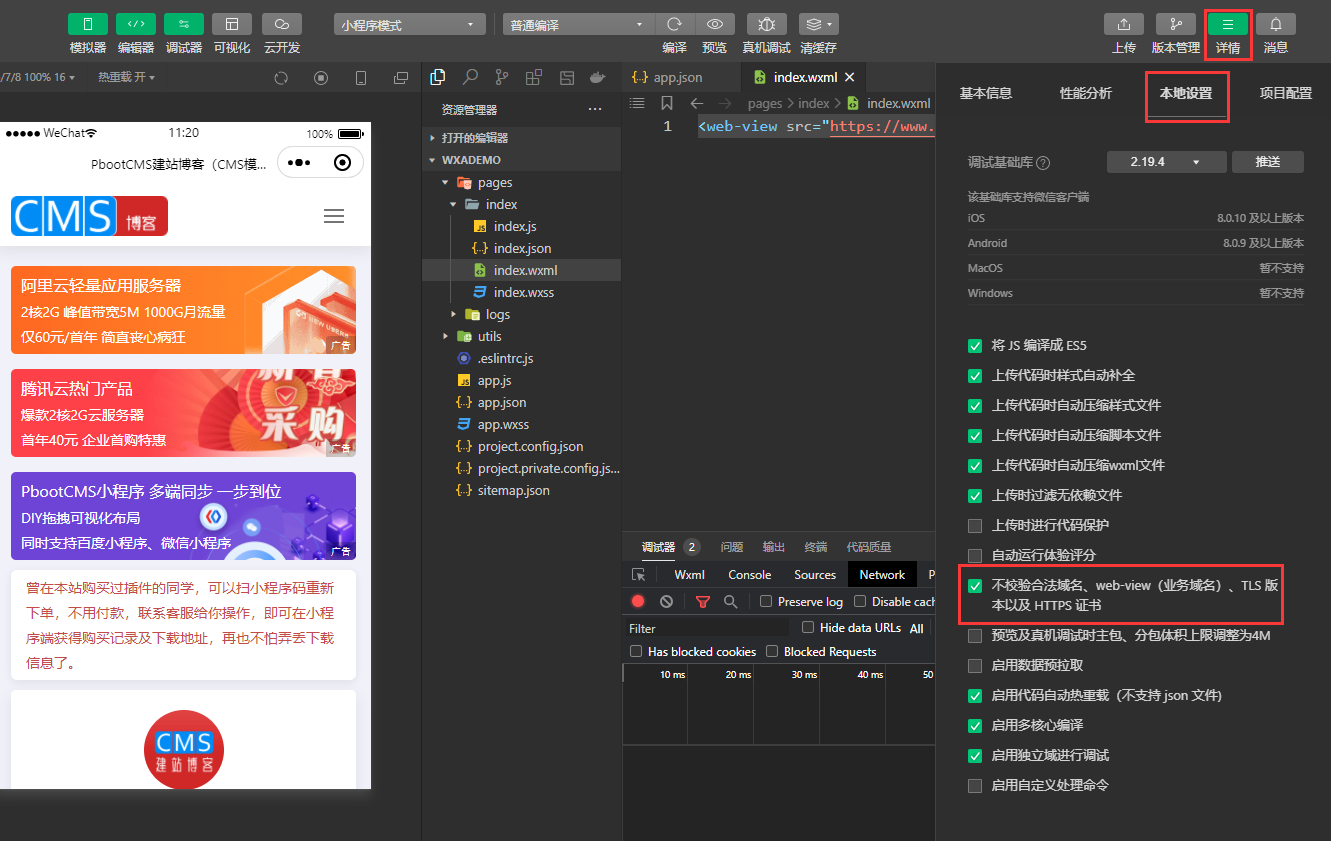Check the 启用数据预取 option
1331x841 pixels.
click(975, 665)
